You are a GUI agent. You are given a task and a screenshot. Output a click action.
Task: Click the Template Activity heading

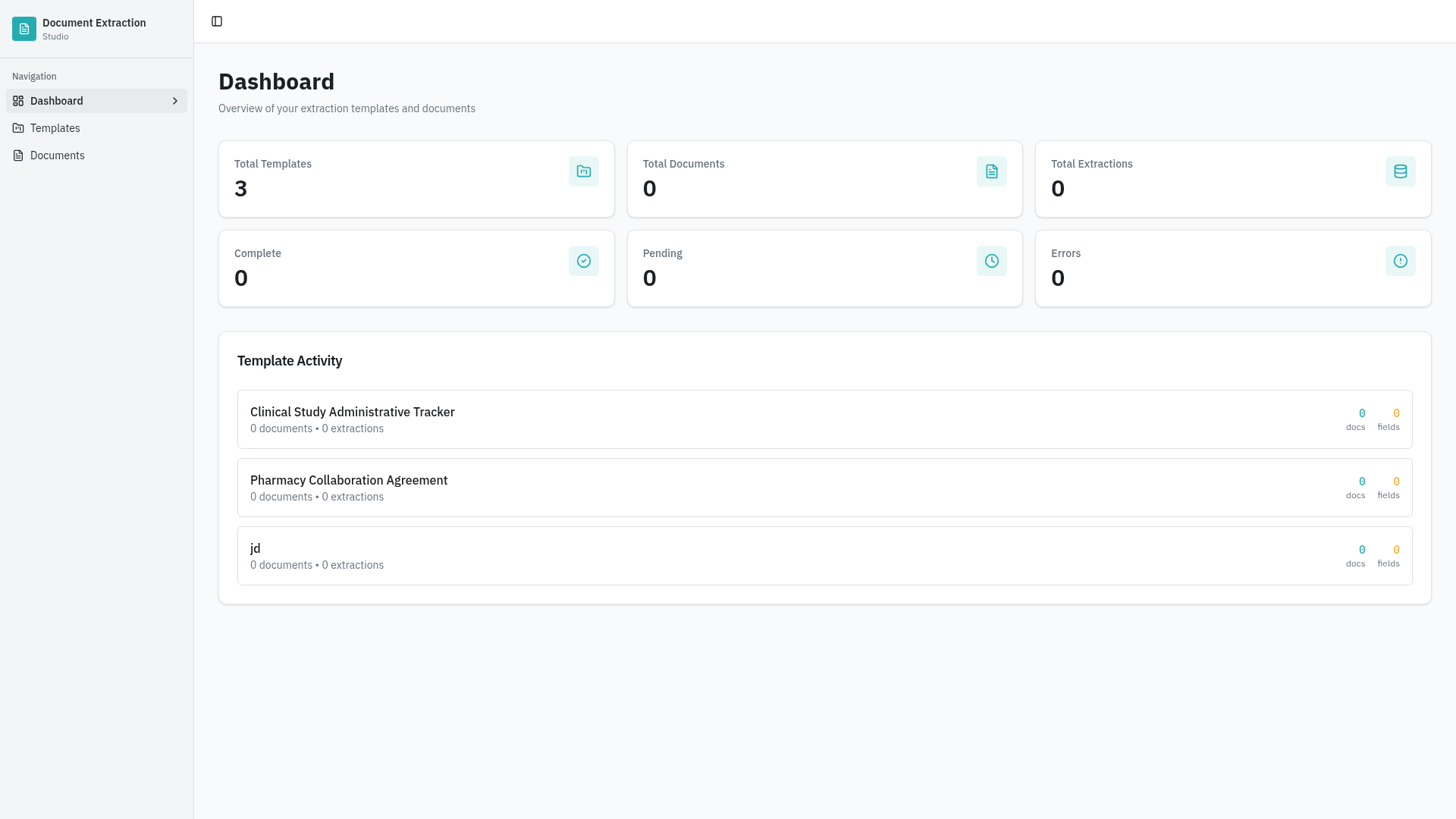[290, 361]
